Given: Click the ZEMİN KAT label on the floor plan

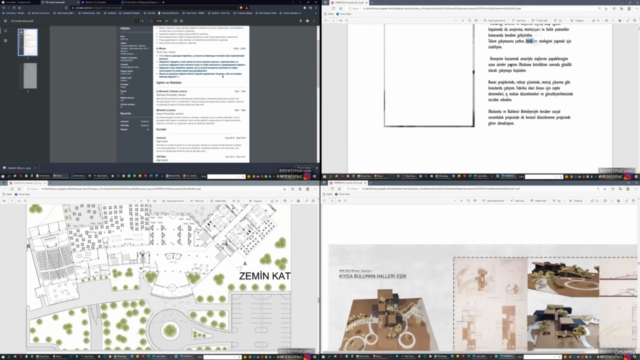Looking at the screenshot, I should (265, 276).
